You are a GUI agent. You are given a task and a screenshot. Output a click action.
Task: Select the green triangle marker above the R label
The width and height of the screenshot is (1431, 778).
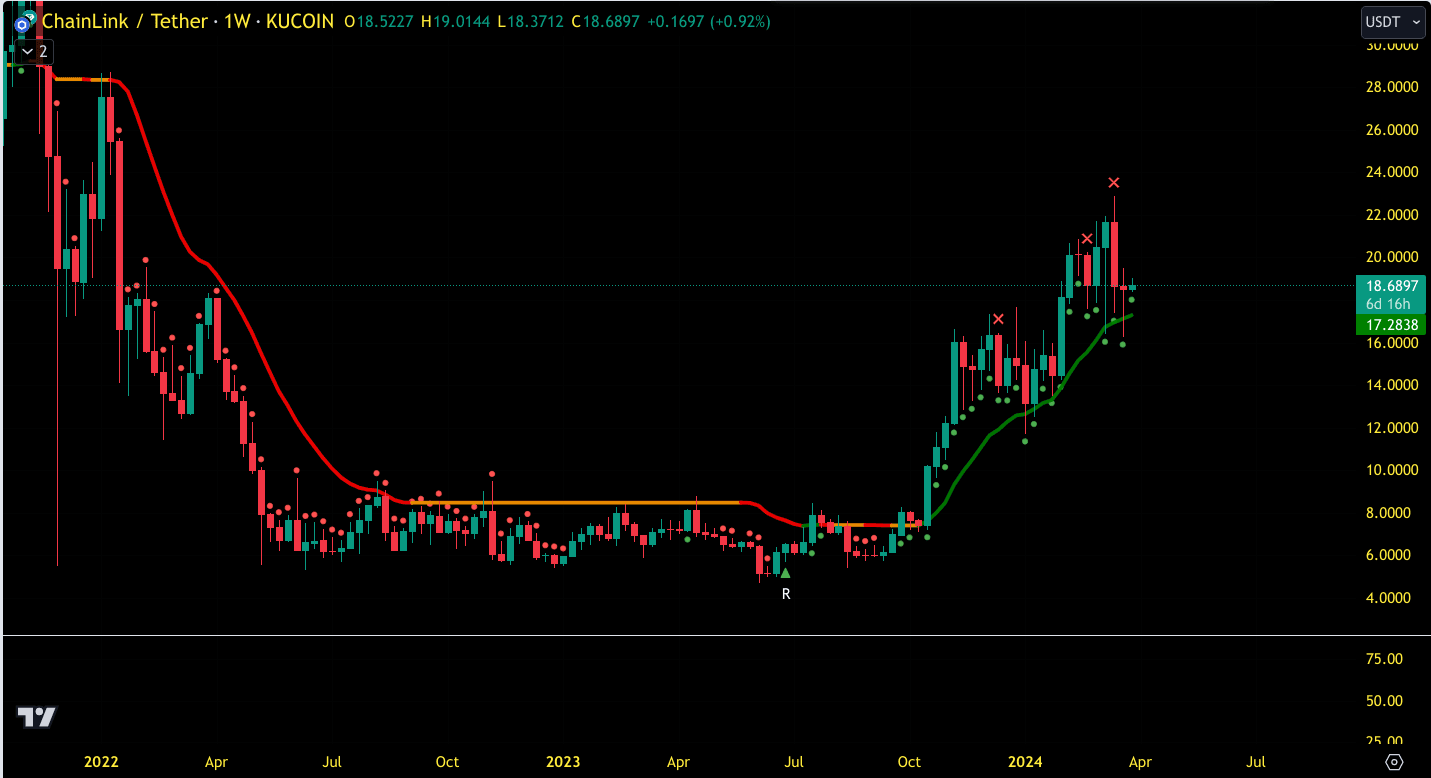[x=786, y=573]
